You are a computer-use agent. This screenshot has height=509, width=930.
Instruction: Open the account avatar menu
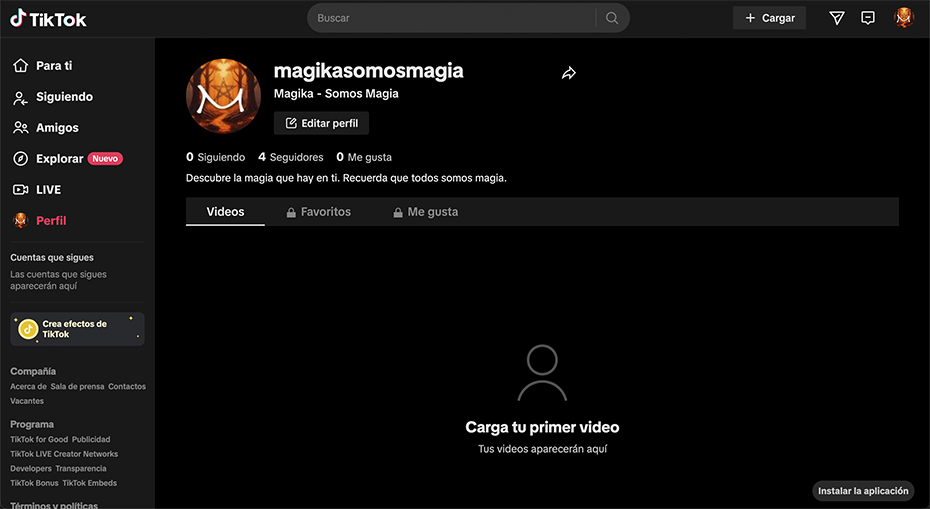tap(904, 18)
